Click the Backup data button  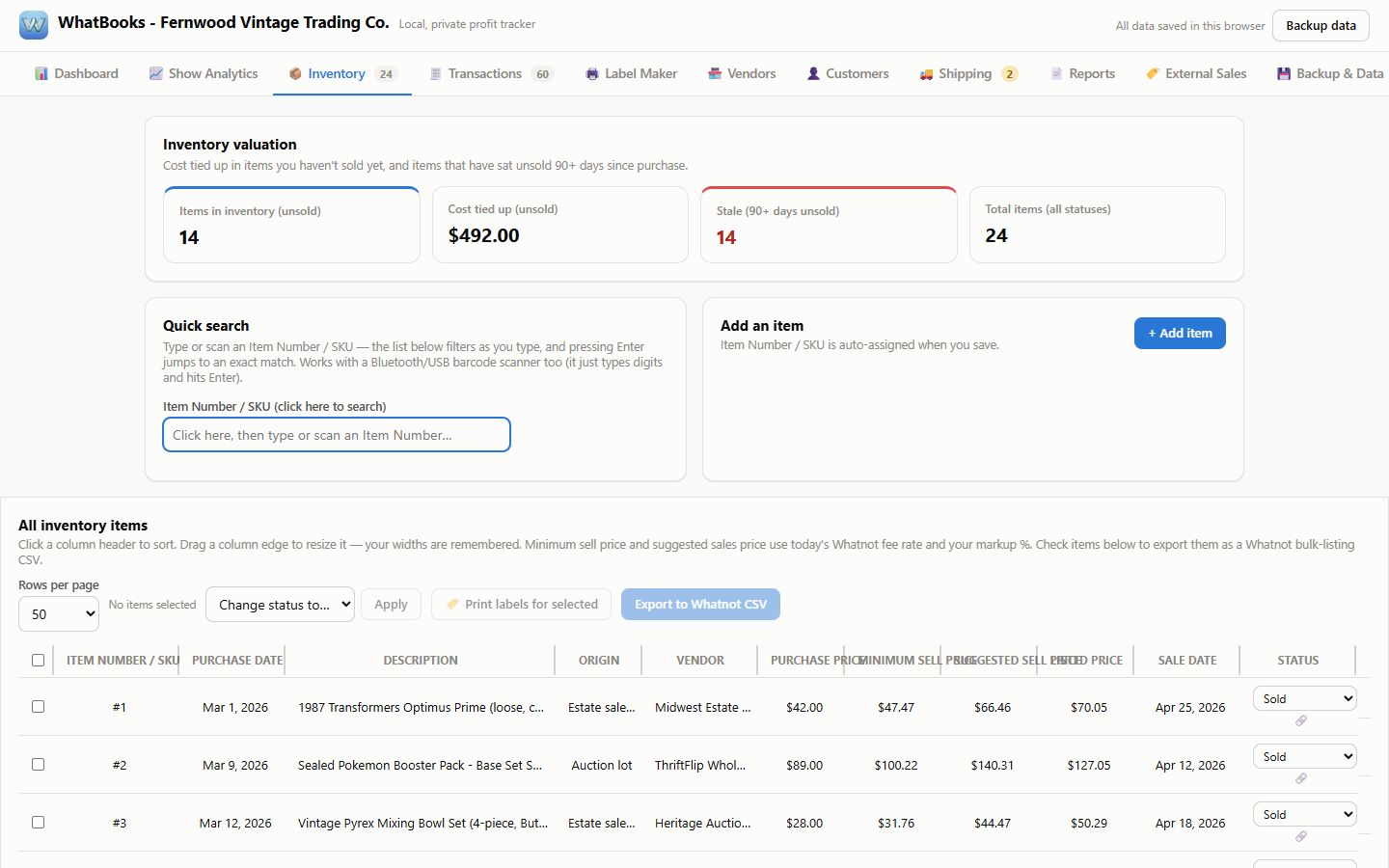coord(1321,26)
